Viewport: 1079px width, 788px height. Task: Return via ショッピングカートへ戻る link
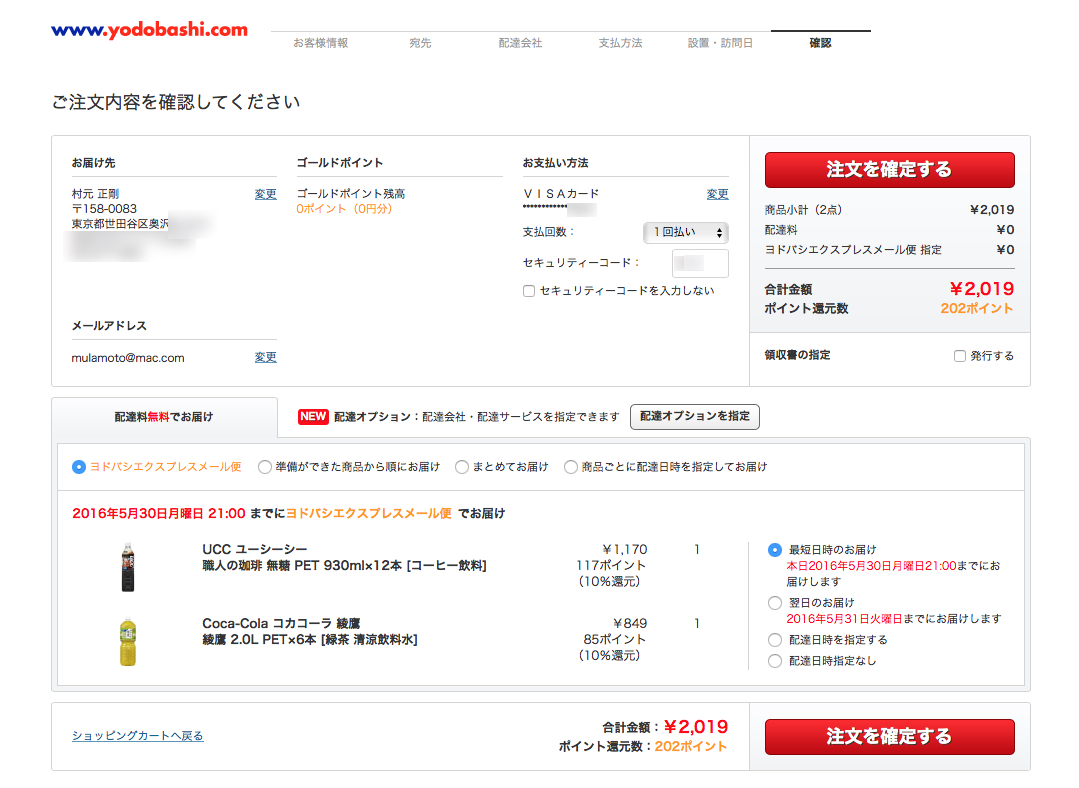pyautogui.click(x=137, y=736)
